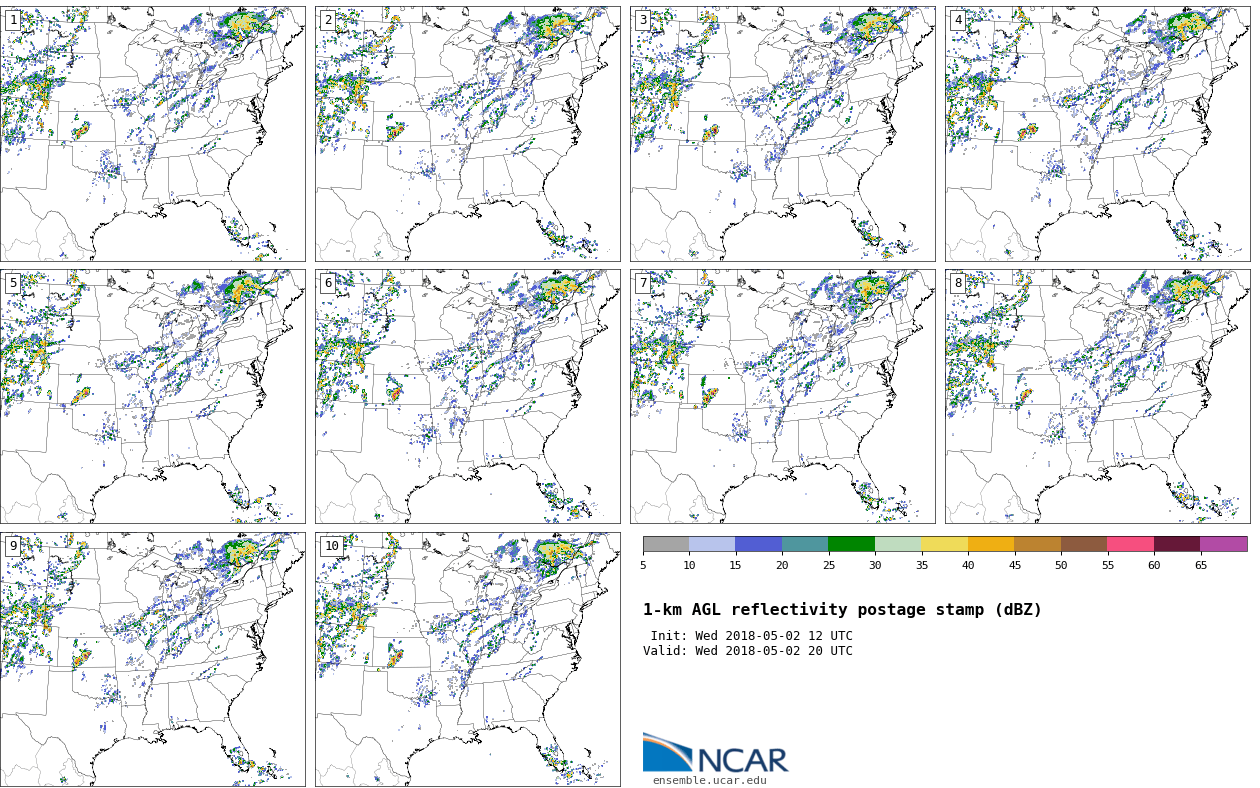The height and width of the screenshot is (788, 1260).
Task: Pick ensemble member 8 reflectivity map
Action: click(1097, 396)
